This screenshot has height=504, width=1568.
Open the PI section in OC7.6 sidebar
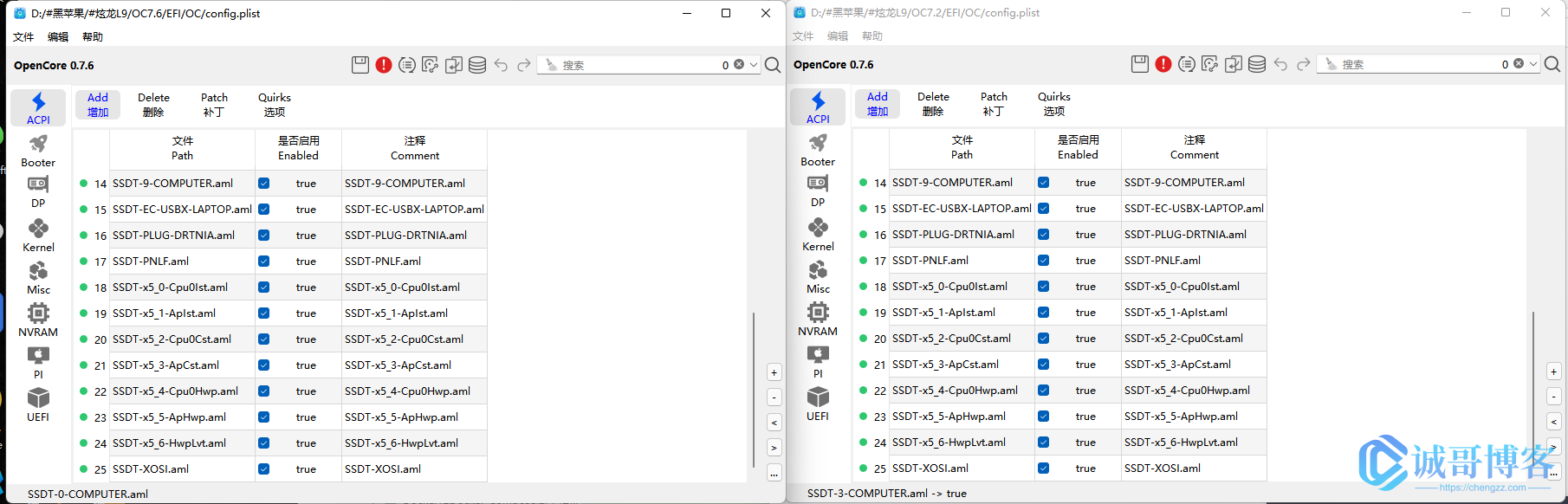click(38, 363)
